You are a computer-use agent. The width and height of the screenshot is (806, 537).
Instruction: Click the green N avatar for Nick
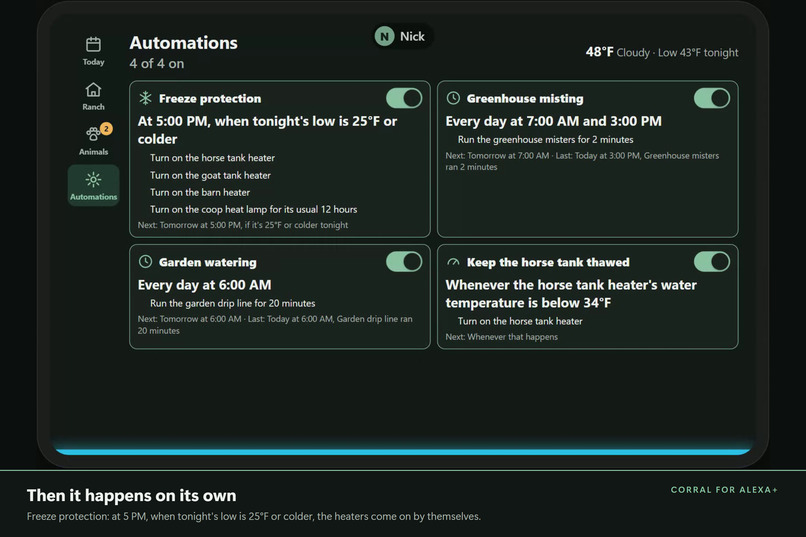tap(384, 36)
